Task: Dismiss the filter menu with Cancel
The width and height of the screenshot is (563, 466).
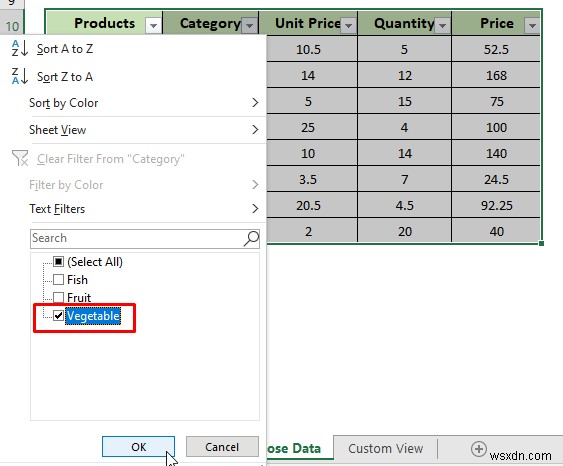Action: point(222,447)
